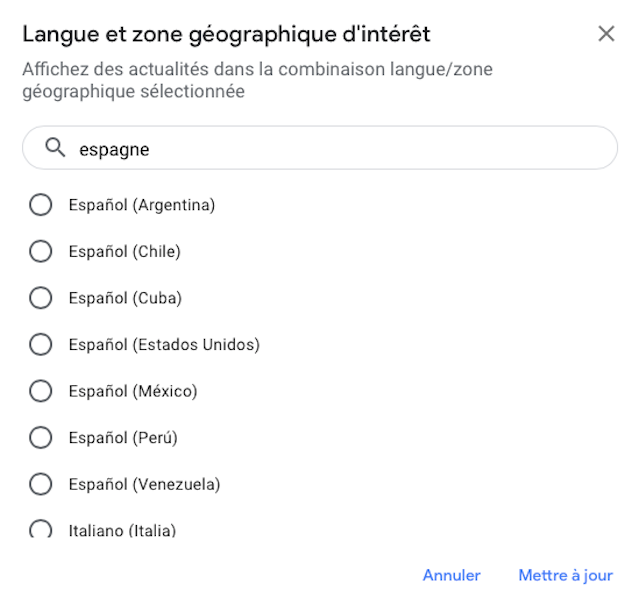This screenshot has width=640, height=605.
Task: Click the 'Italiano (Italia)' label text
Action: click(122, 530)
